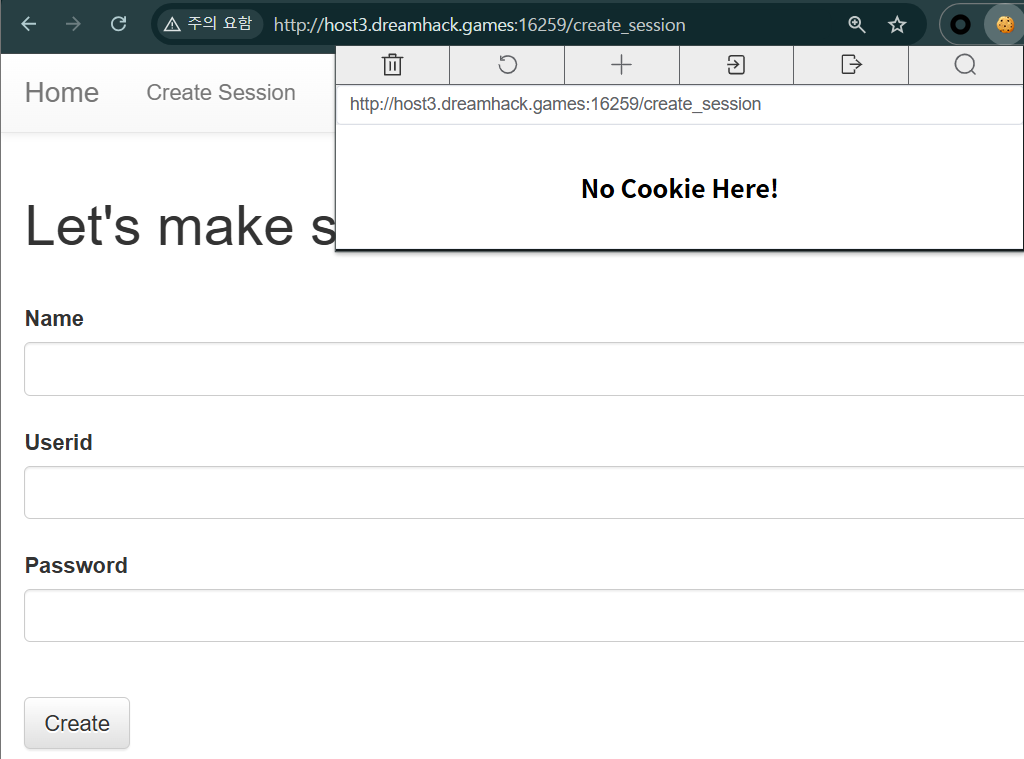The height and width of the screenshot is (759, 1024).
Task: Click the import cookies icon
Action: pyautogui.click(x=736, y=65)
